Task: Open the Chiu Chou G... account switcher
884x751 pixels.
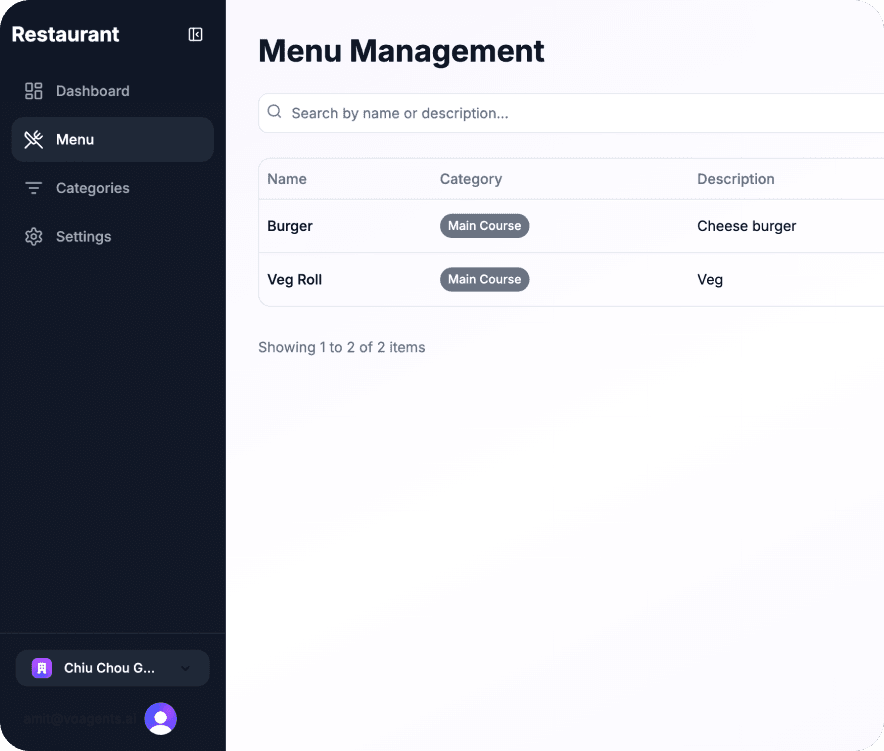Action: (x=112, y=668)
